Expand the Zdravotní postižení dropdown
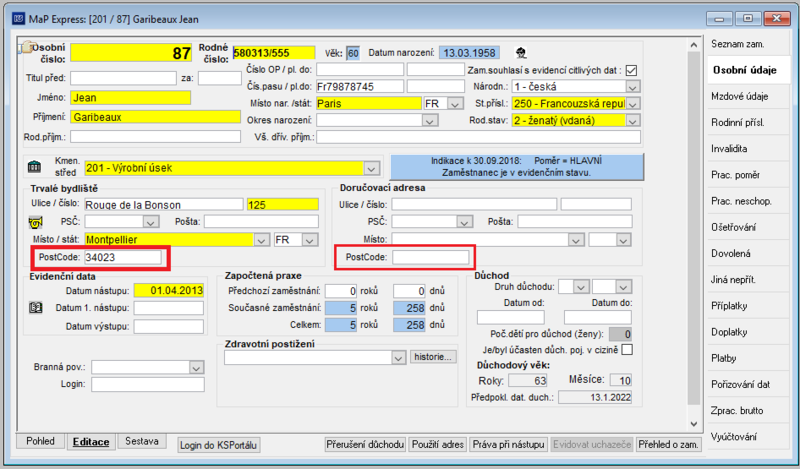The image size is (800, 469). click(x=398, y=358)
